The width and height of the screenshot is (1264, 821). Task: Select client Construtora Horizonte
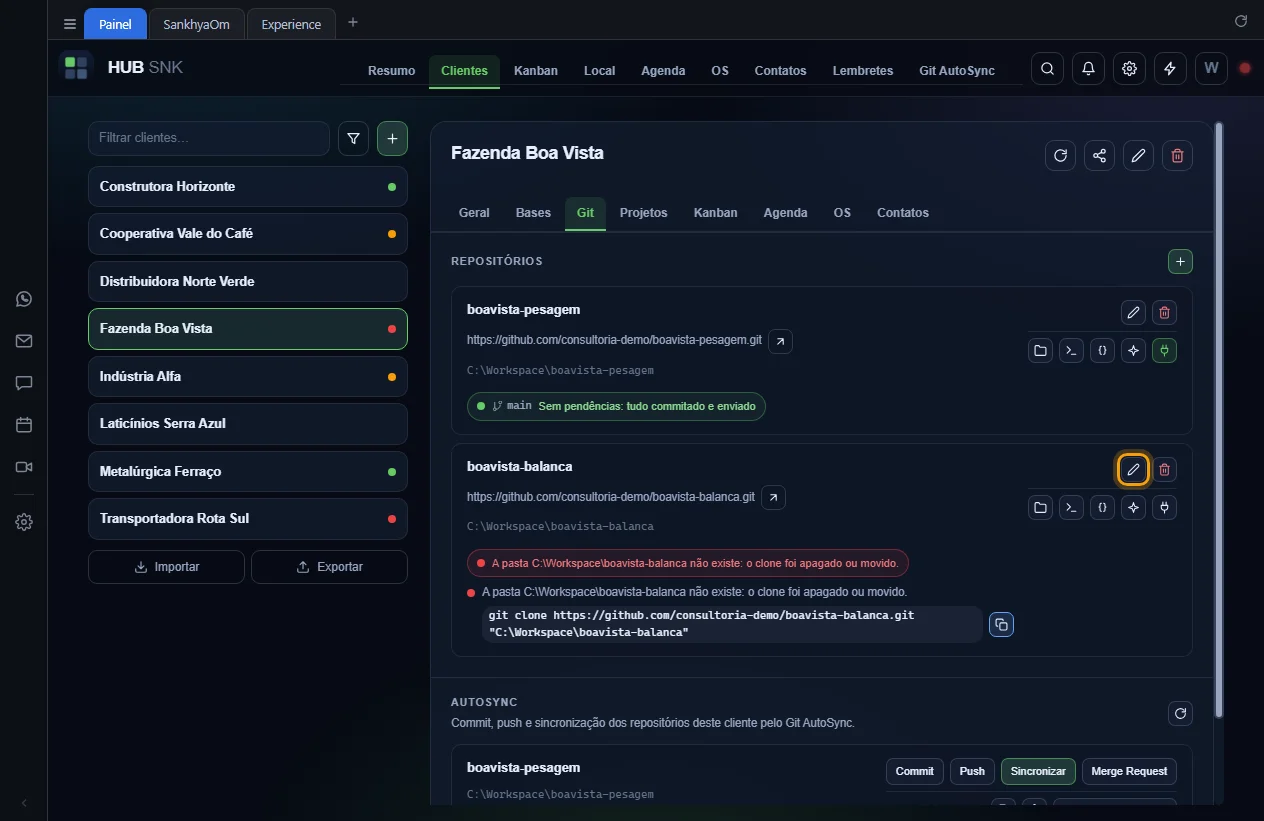point(248,186)
